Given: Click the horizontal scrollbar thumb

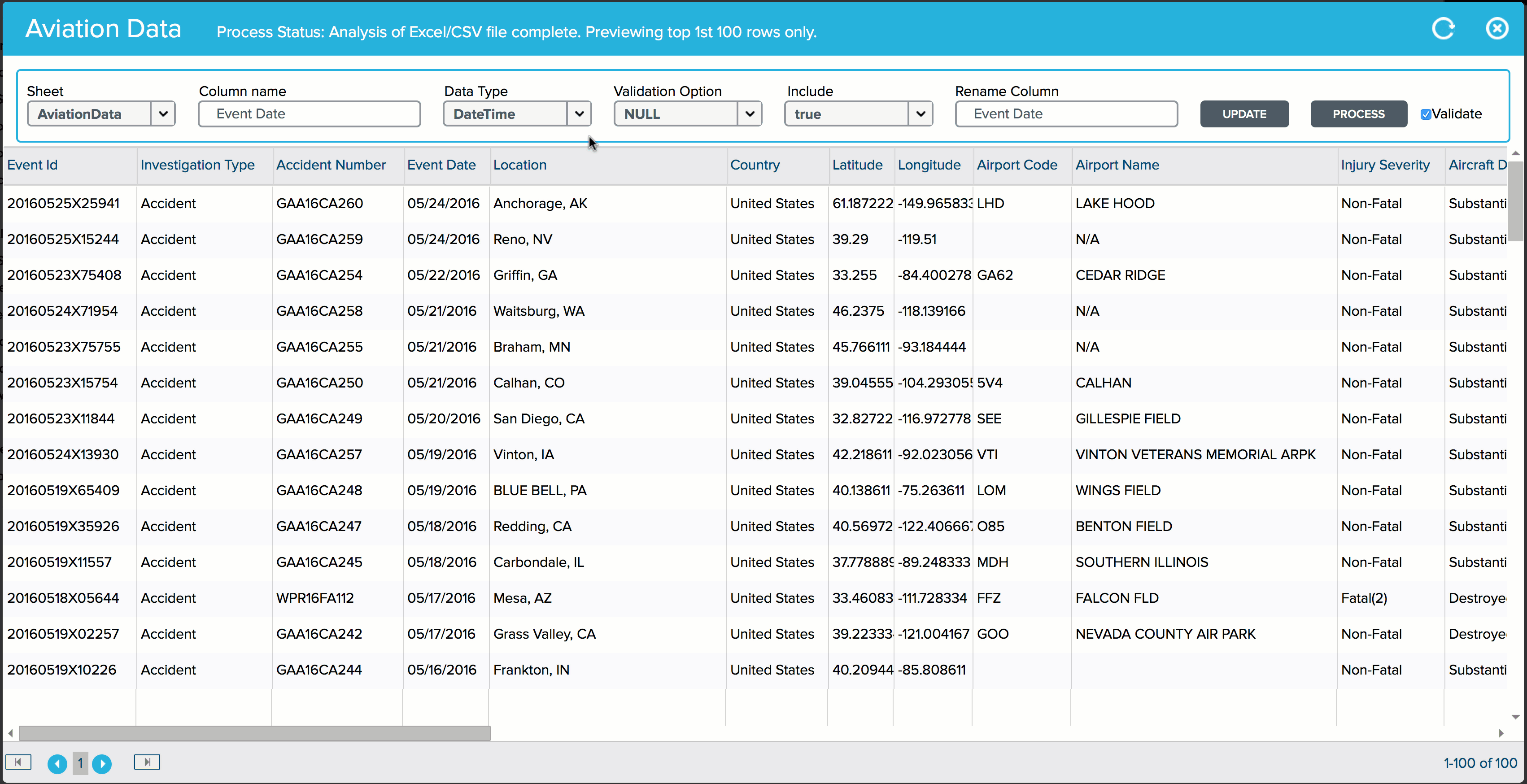Looking at the screenshot, I should pos(255,733).
